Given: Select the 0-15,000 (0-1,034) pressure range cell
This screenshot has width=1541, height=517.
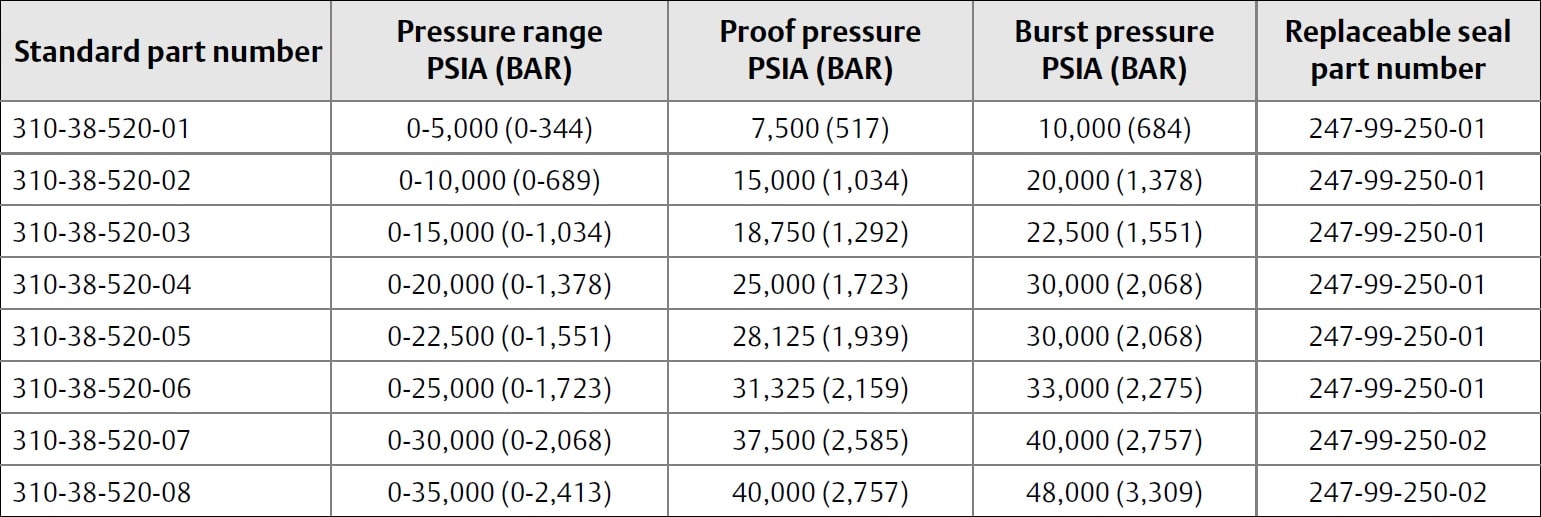Looking at the screenshot, I should pos(499,232).
